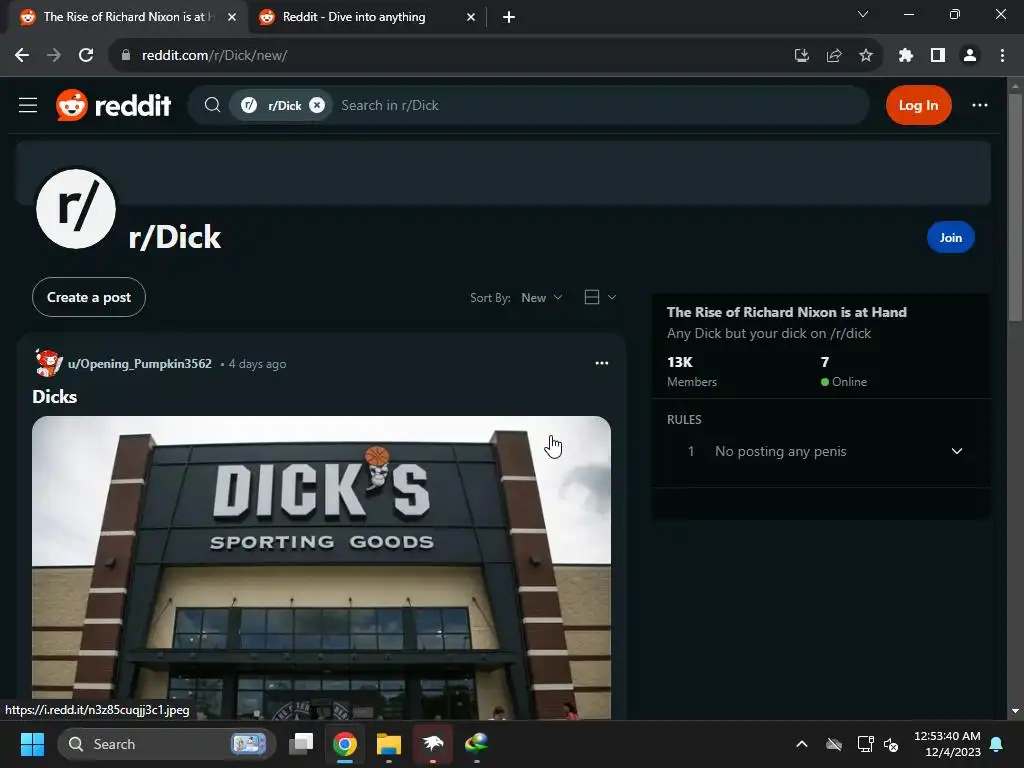1024x768 pixels.
Task: Click the Chrome taskbar icon
Action: point(345,743)
